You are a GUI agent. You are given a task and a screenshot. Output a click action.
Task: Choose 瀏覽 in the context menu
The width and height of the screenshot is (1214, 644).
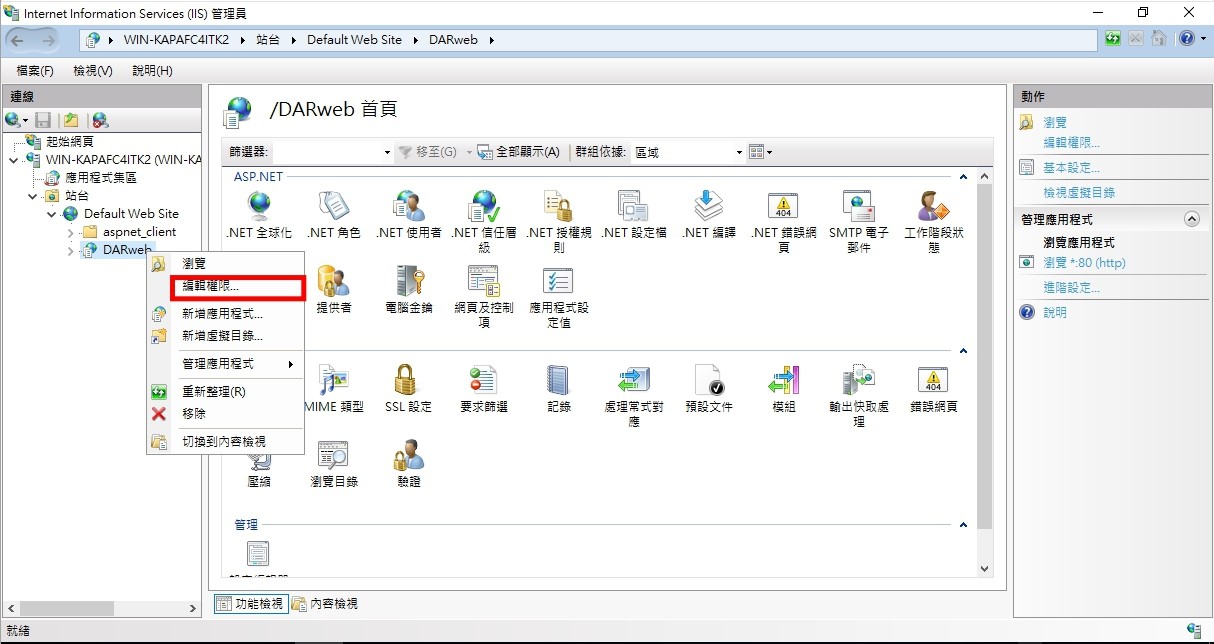point(194,263)
